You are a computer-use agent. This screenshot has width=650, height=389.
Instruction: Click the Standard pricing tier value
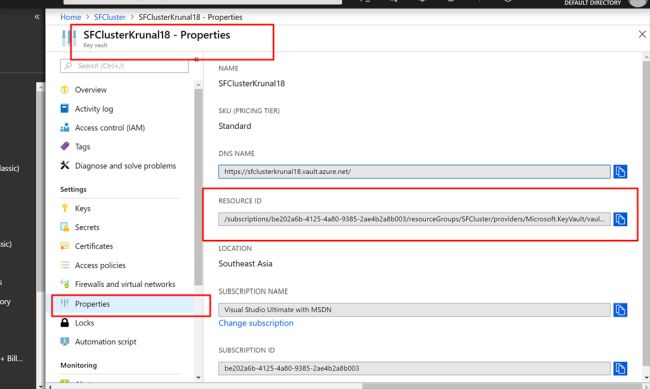(x=235, y=126)
